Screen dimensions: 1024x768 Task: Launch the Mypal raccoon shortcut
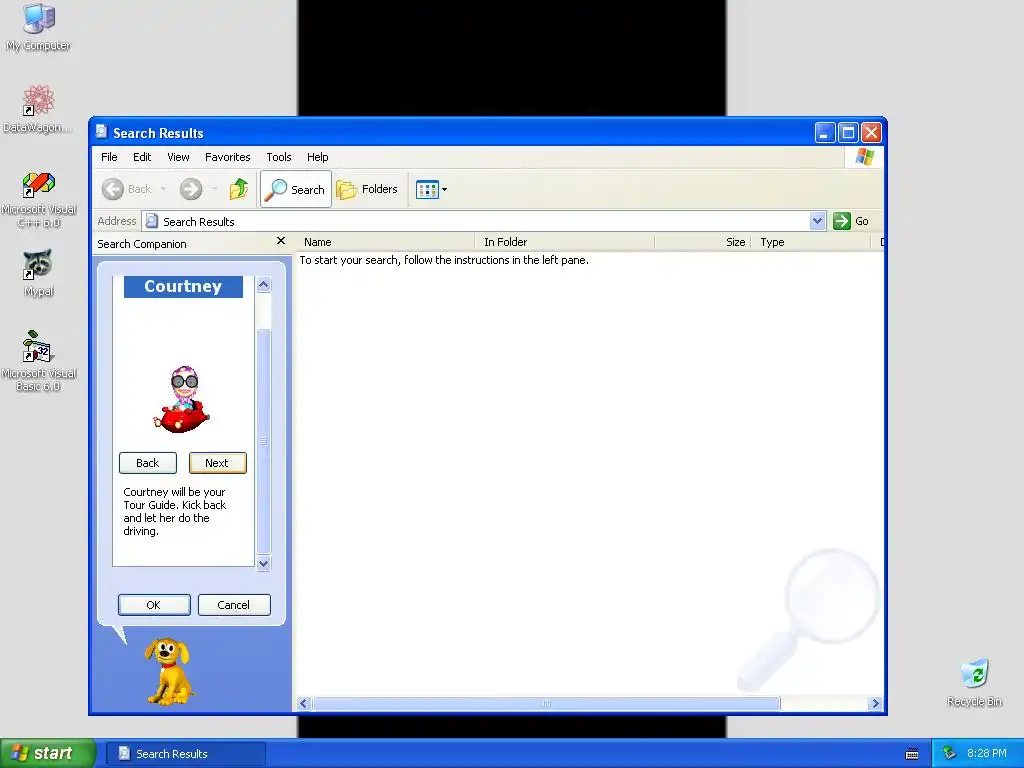[x=39, y=272]
